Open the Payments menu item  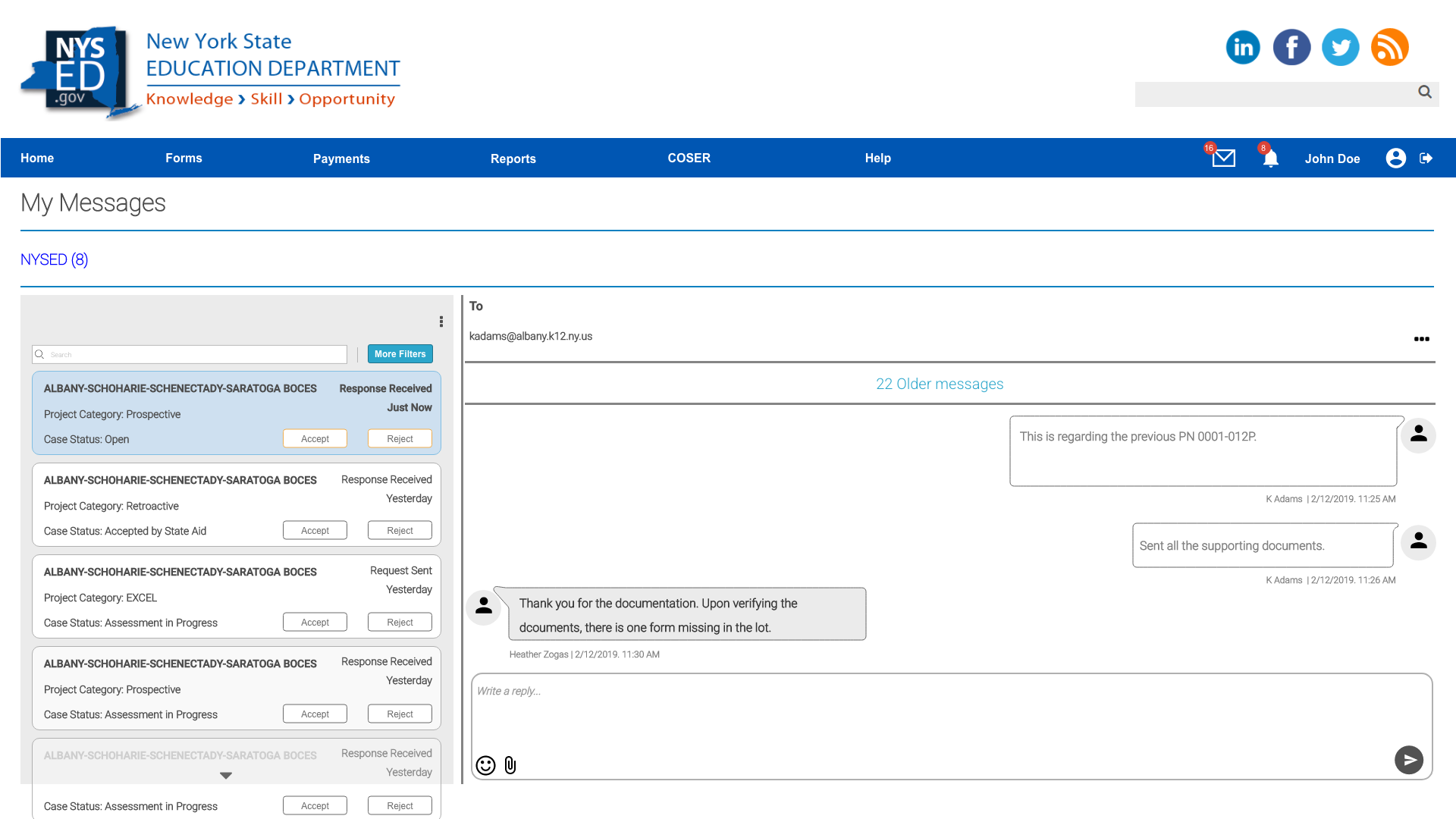pos(341,158)
